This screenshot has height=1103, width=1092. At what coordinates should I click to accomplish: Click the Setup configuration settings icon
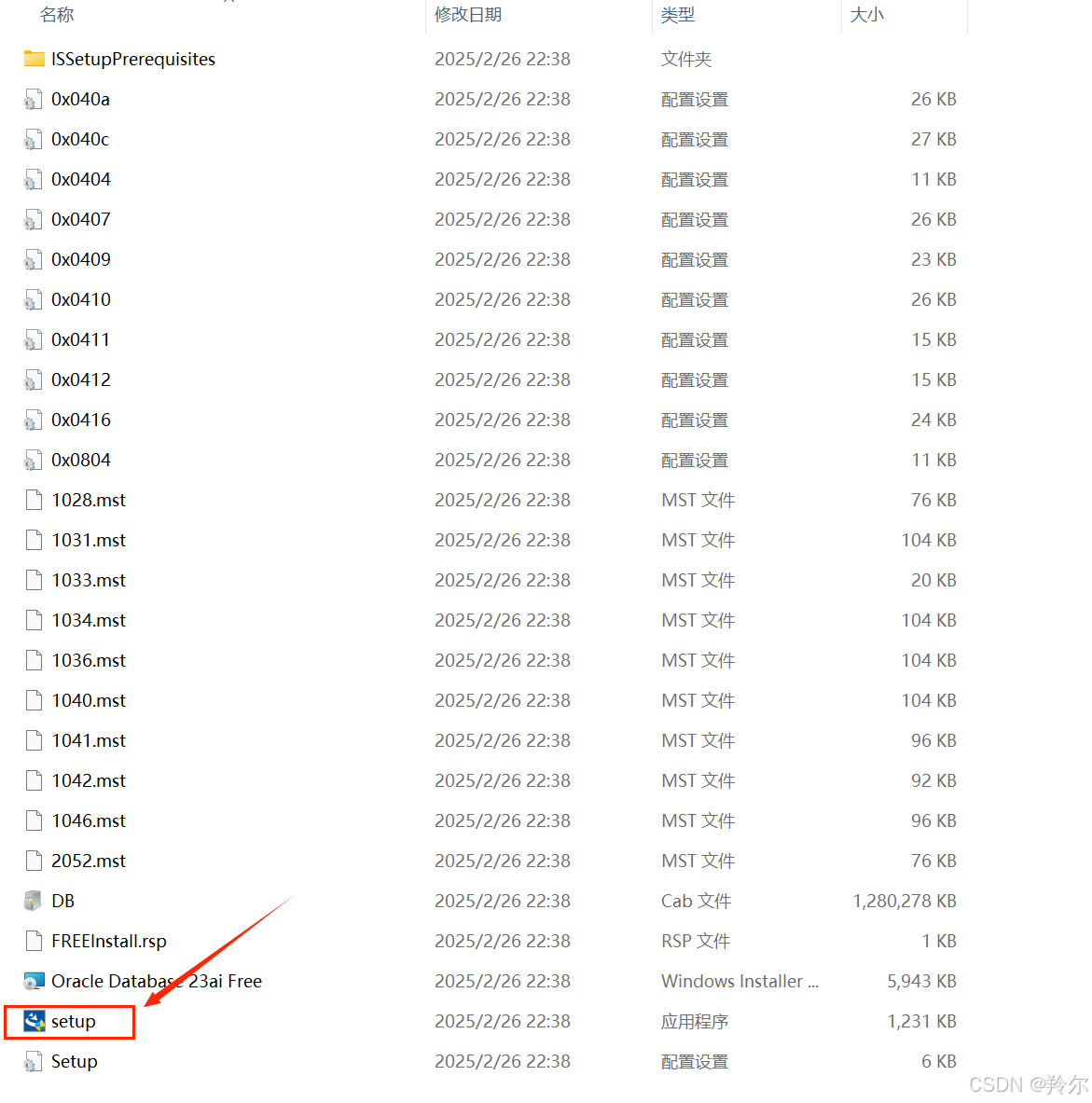pos(33,1061)
